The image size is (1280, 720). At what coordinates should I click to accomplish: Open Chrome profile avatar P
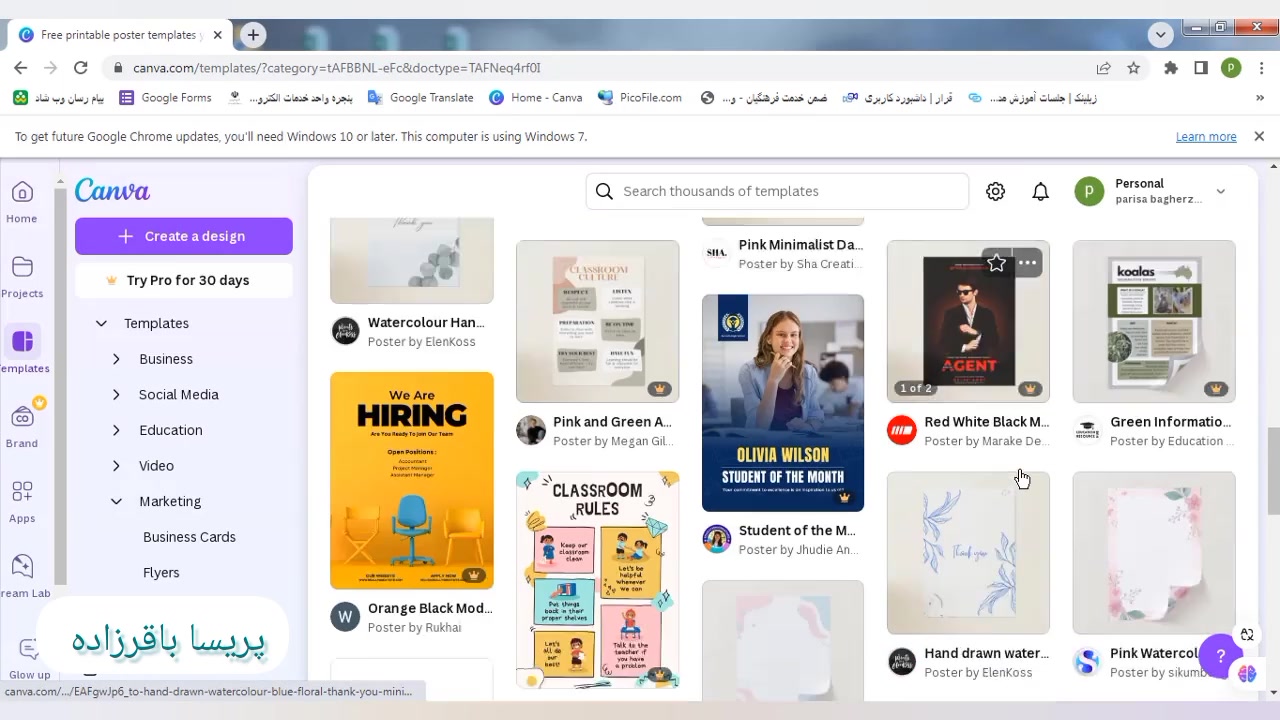pyautogui.click(x=1231, y=68)
